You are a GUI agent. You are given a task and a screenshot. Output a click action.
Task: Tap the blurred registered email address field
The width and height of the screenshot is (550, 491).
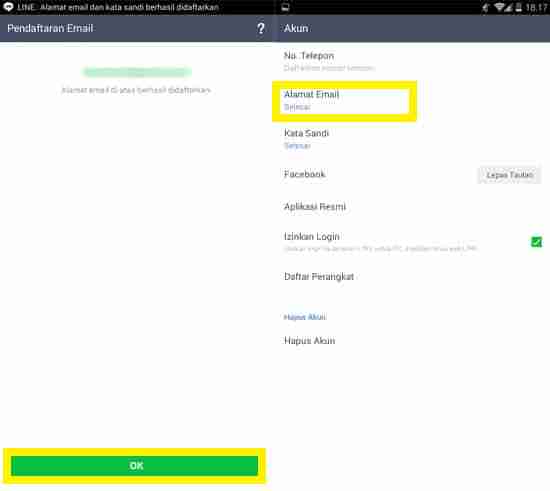(137, 72)
